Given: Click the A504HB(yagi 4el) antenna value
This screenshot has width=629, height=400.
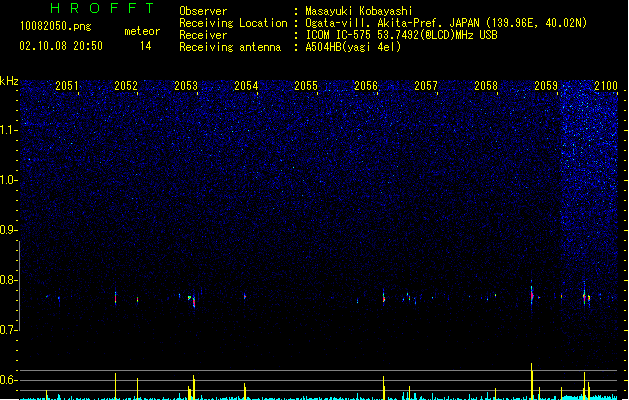Looking at the screenshot, I should pyautogui.click(x=353, y=47).
